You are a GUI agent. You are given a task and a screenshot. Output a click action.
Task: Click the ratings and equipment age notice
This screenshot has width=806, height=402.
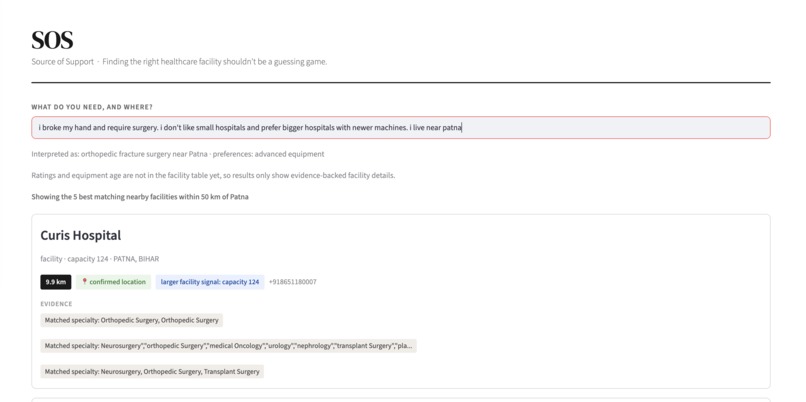coord(213,175)
